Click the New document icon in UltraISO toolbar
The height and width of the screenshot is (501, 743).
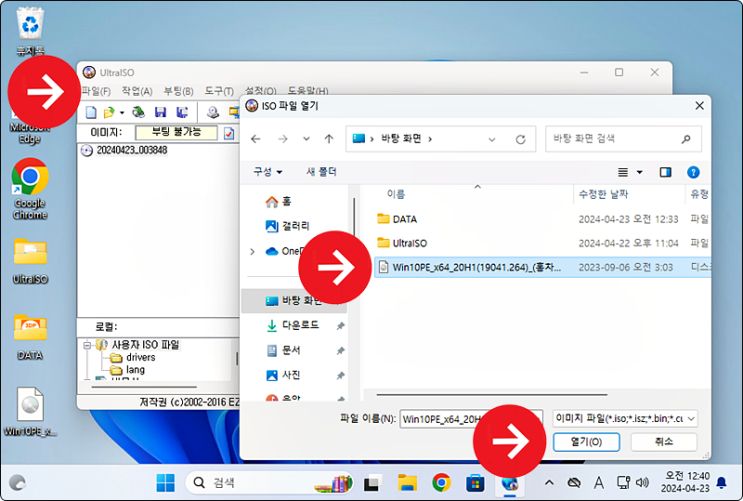pos(91,112)
